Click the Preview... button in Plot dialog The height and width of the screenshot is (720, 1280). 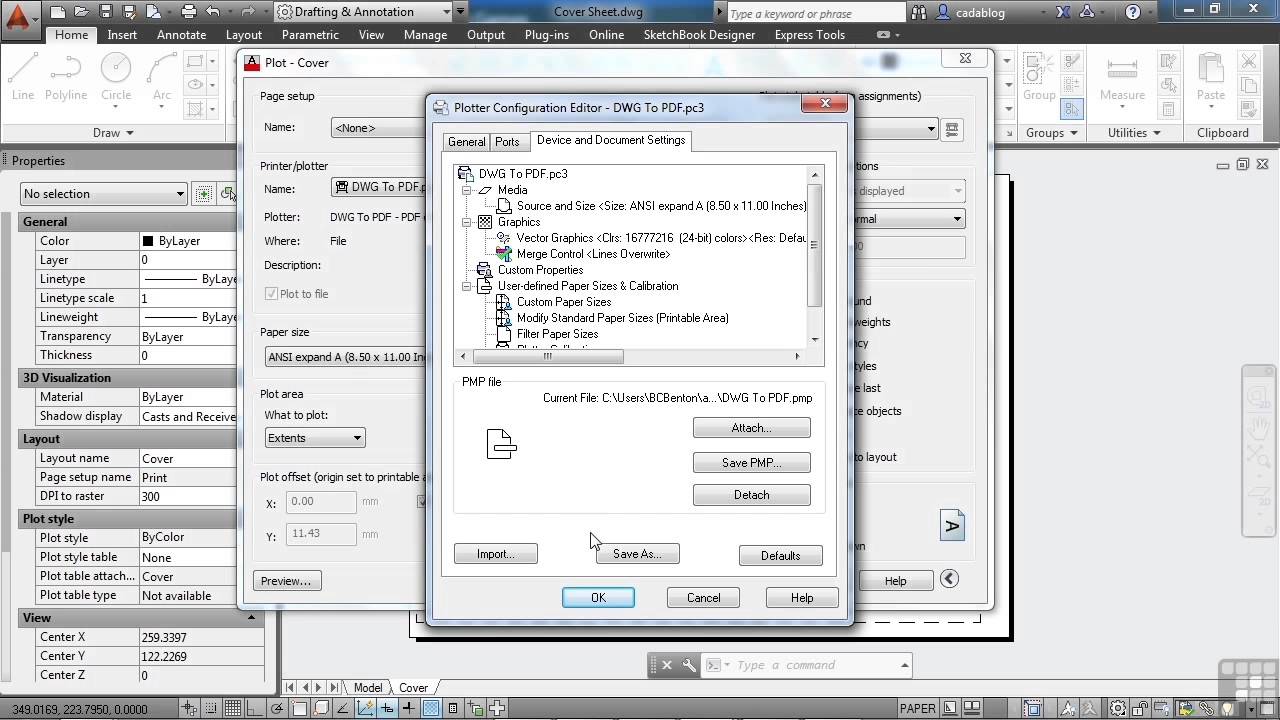[286, 581]
